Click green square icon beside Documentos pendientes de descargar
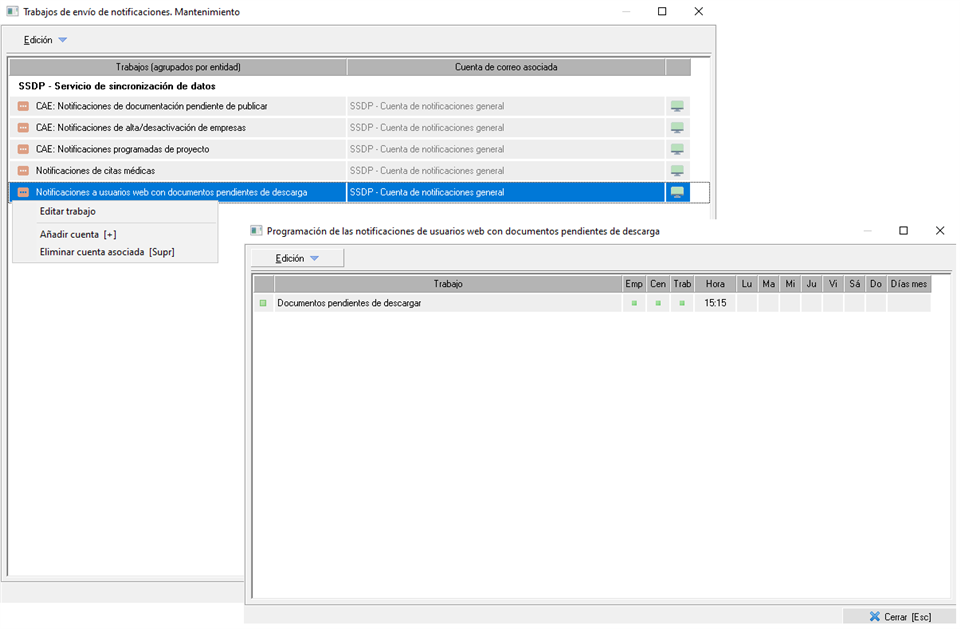Screen dimensions: 960x629 pos(263,303)
